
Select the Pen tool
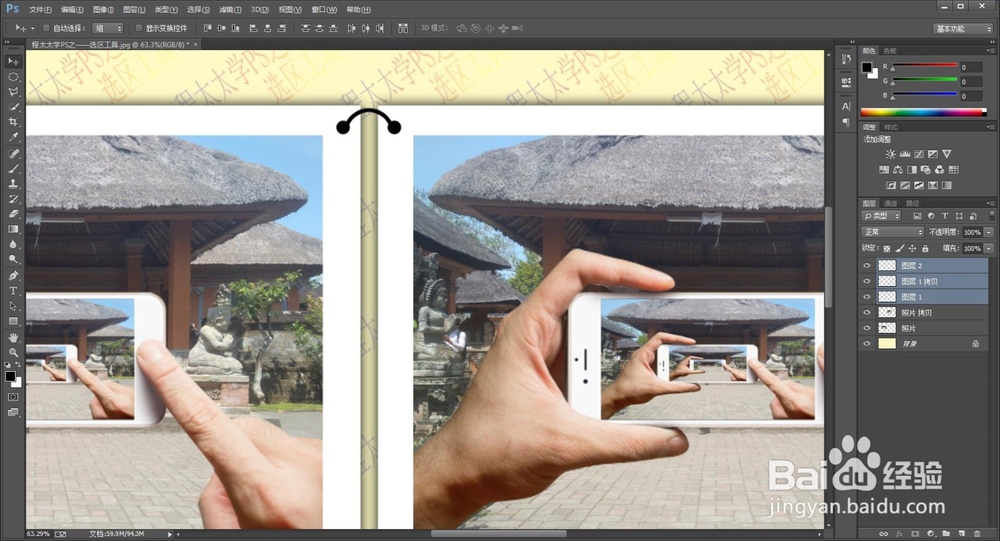[x=13, y=276]
